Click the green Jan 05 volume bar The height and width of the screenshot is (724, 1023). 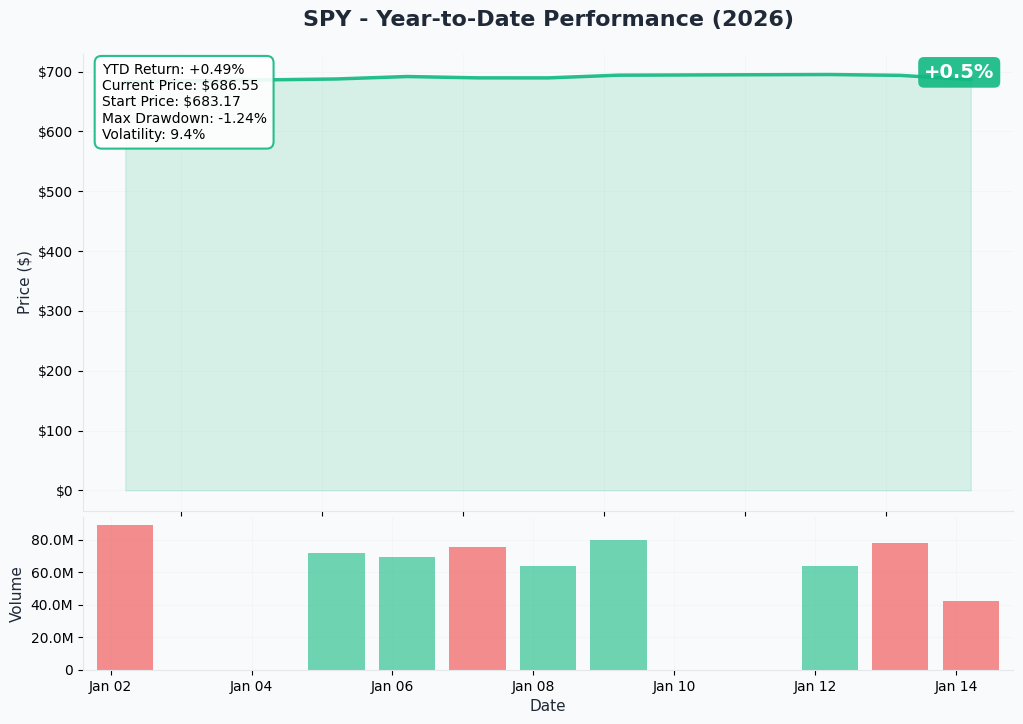click(336, 612)
